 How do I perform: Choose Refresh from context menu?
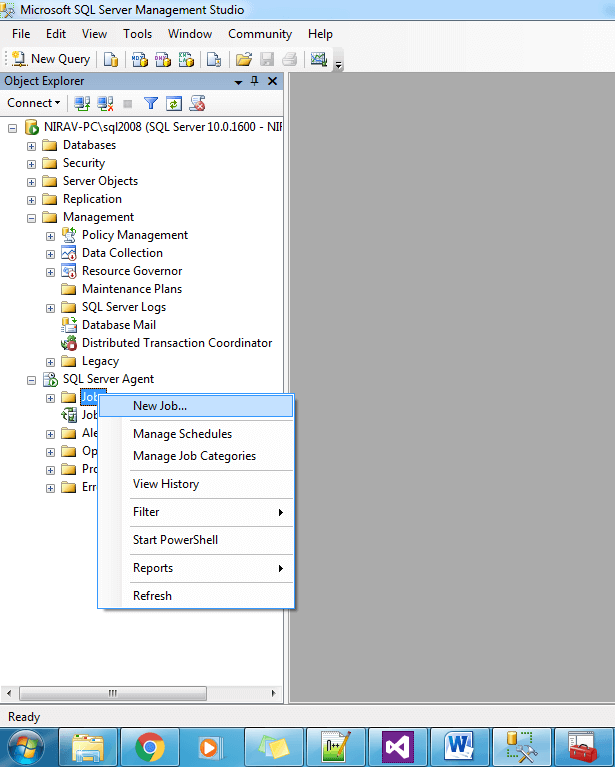tap(196, 596)
